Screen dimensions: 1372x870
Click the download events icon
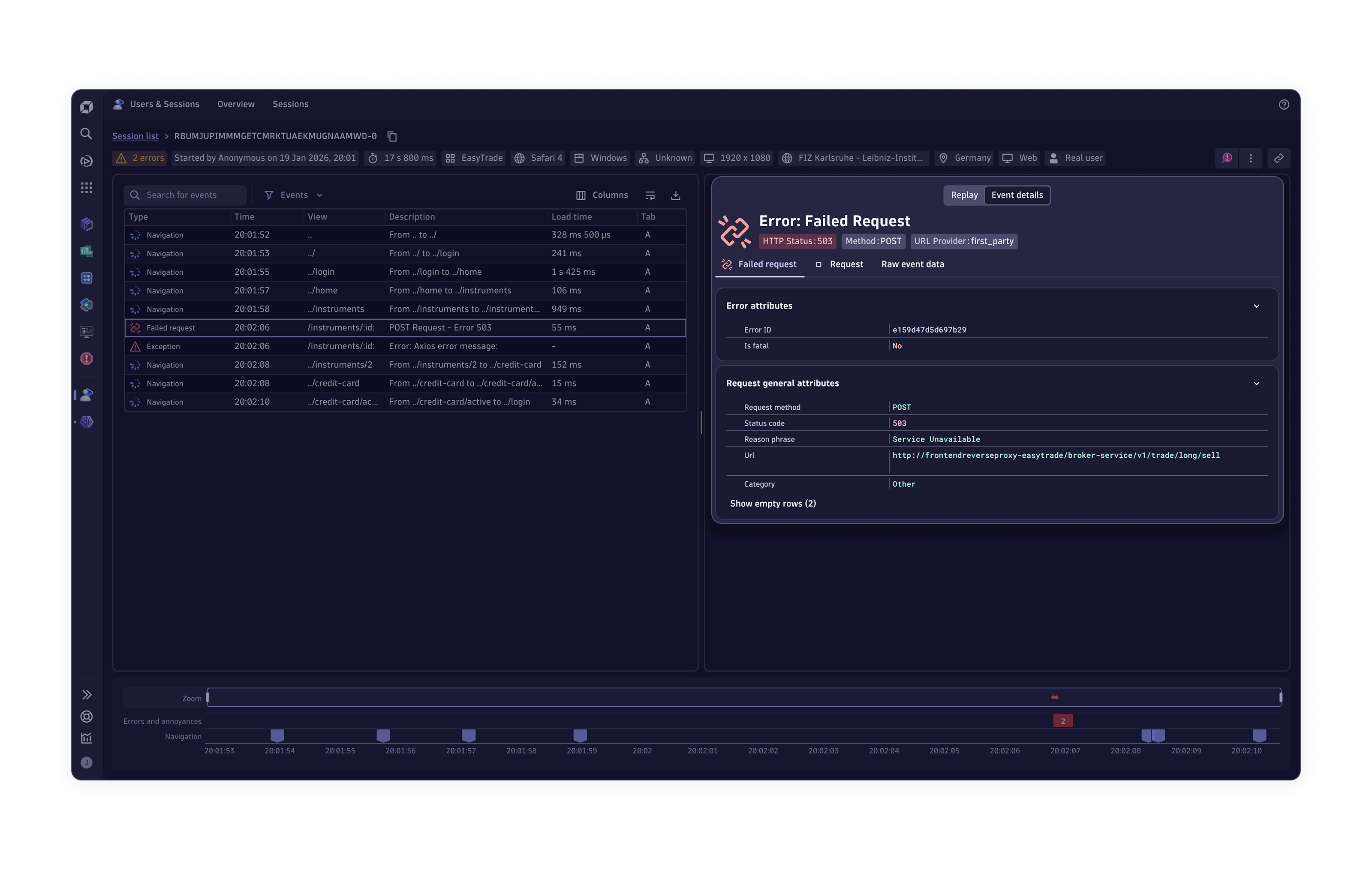(675, 195)
